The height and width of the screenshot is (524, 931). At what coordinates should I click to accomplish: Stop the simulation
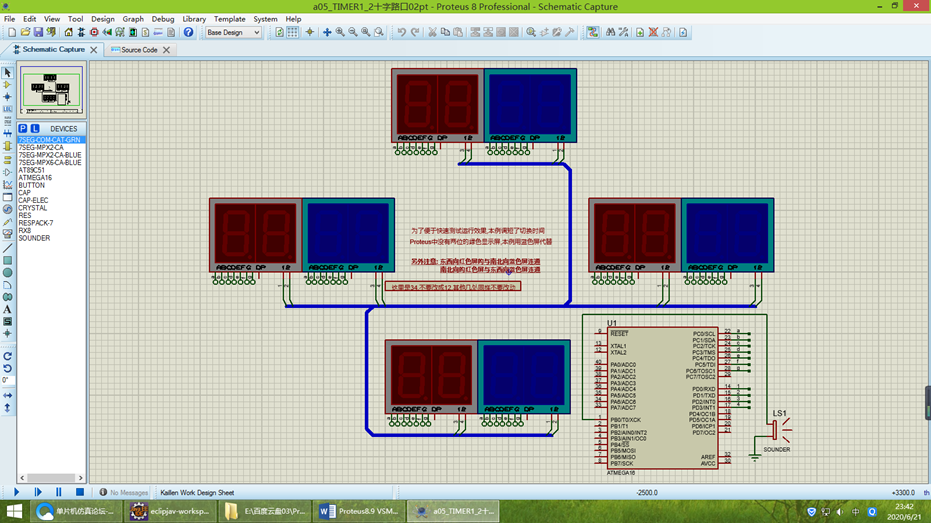point(80,492)
